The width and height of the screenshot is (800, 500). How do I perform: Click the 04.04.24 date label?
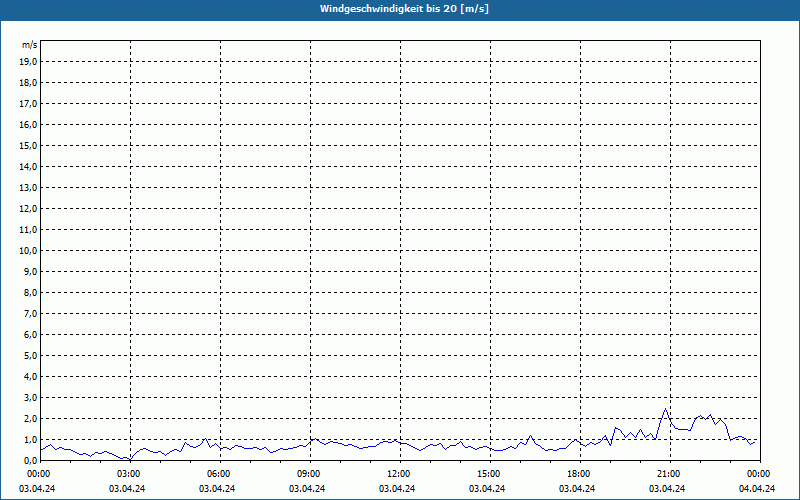(x=757, y=488)
